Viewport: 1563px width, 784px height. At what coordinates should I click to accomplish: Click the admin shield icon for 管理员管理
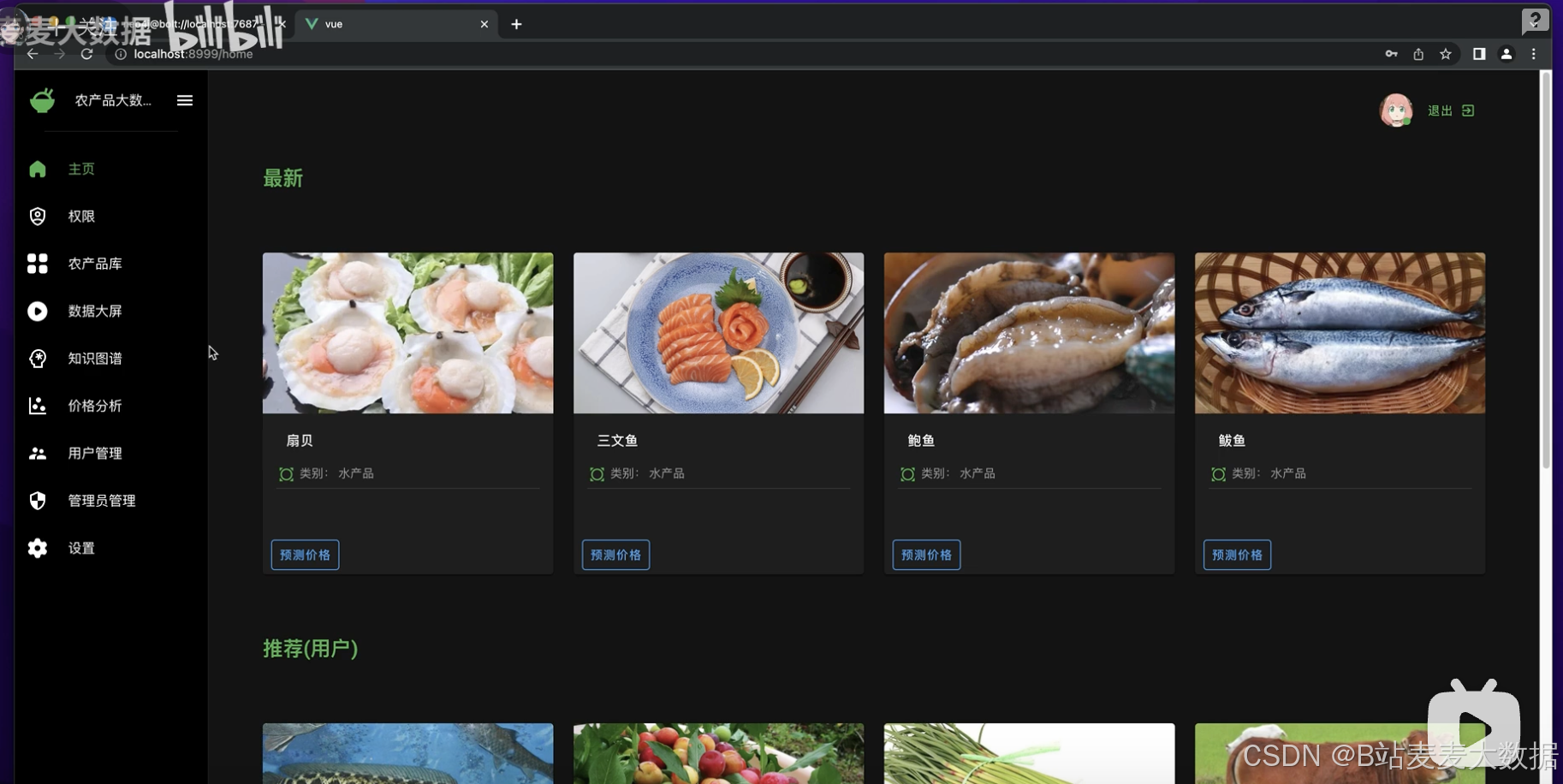point(37,501)
